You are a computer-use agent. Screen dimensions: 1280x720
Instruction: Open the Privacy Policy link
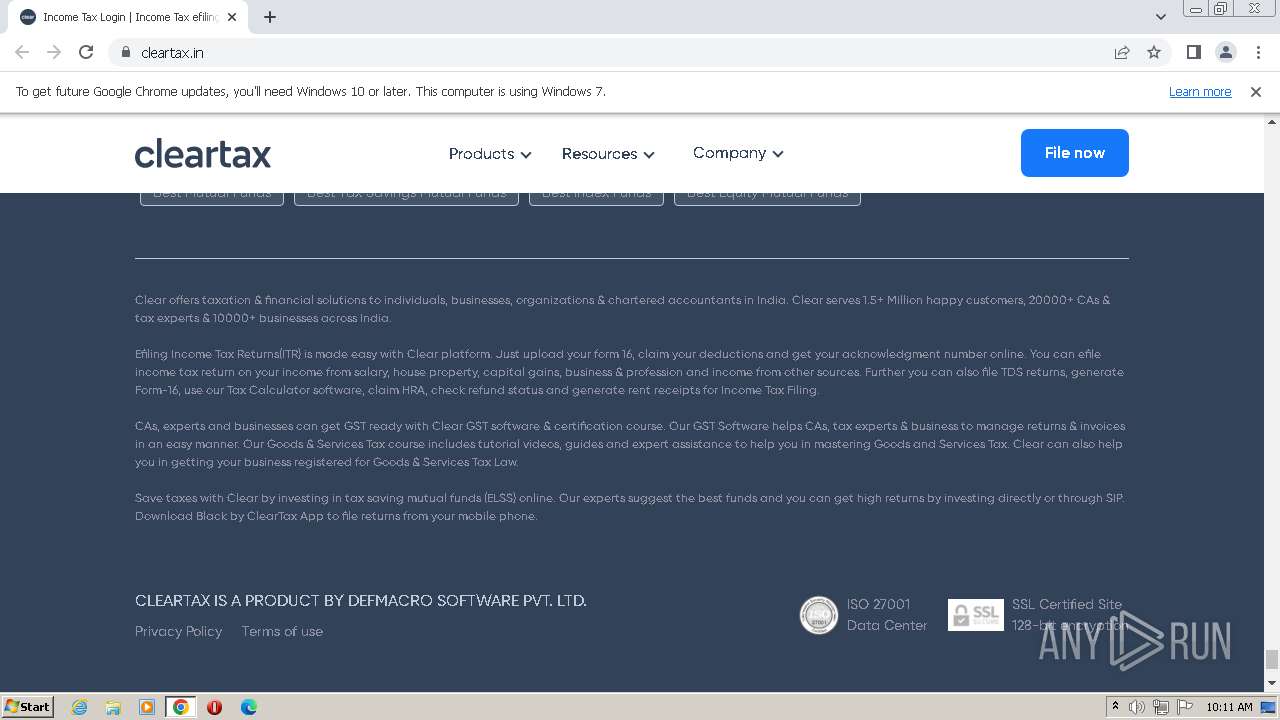[179, 631]
